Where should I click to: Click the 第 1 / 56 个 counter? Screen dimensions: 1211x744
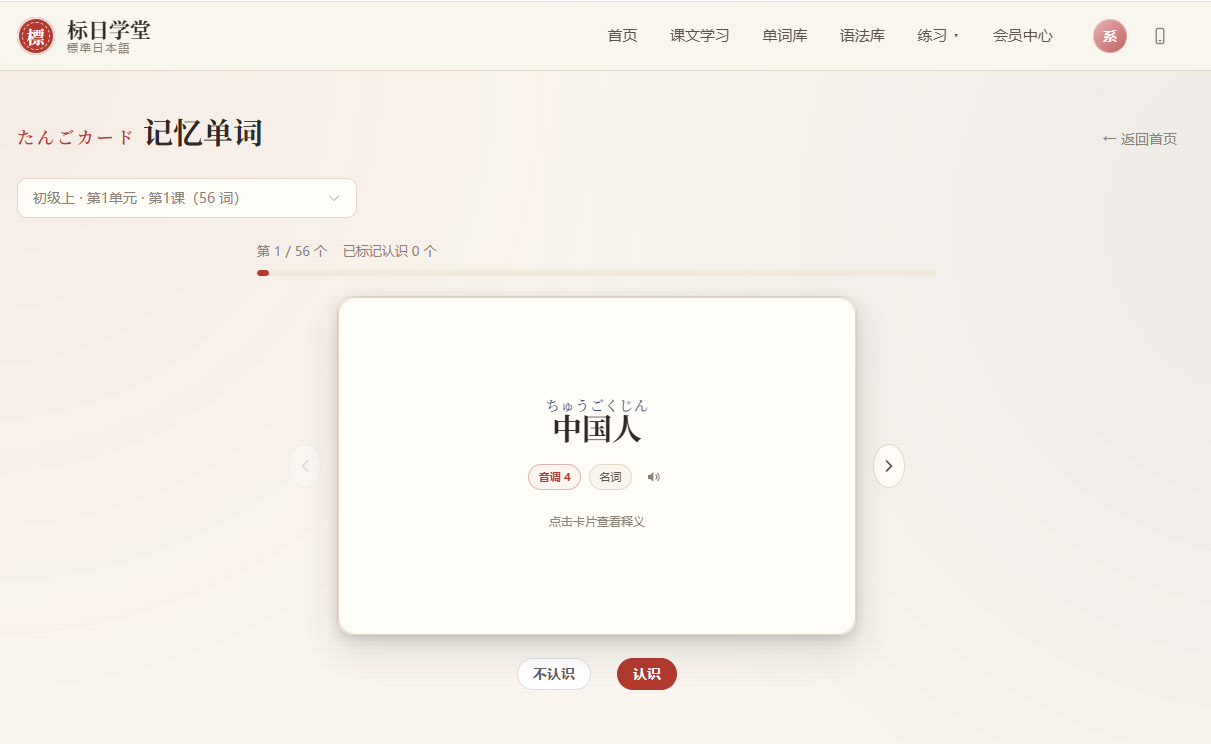pos(292,251)
